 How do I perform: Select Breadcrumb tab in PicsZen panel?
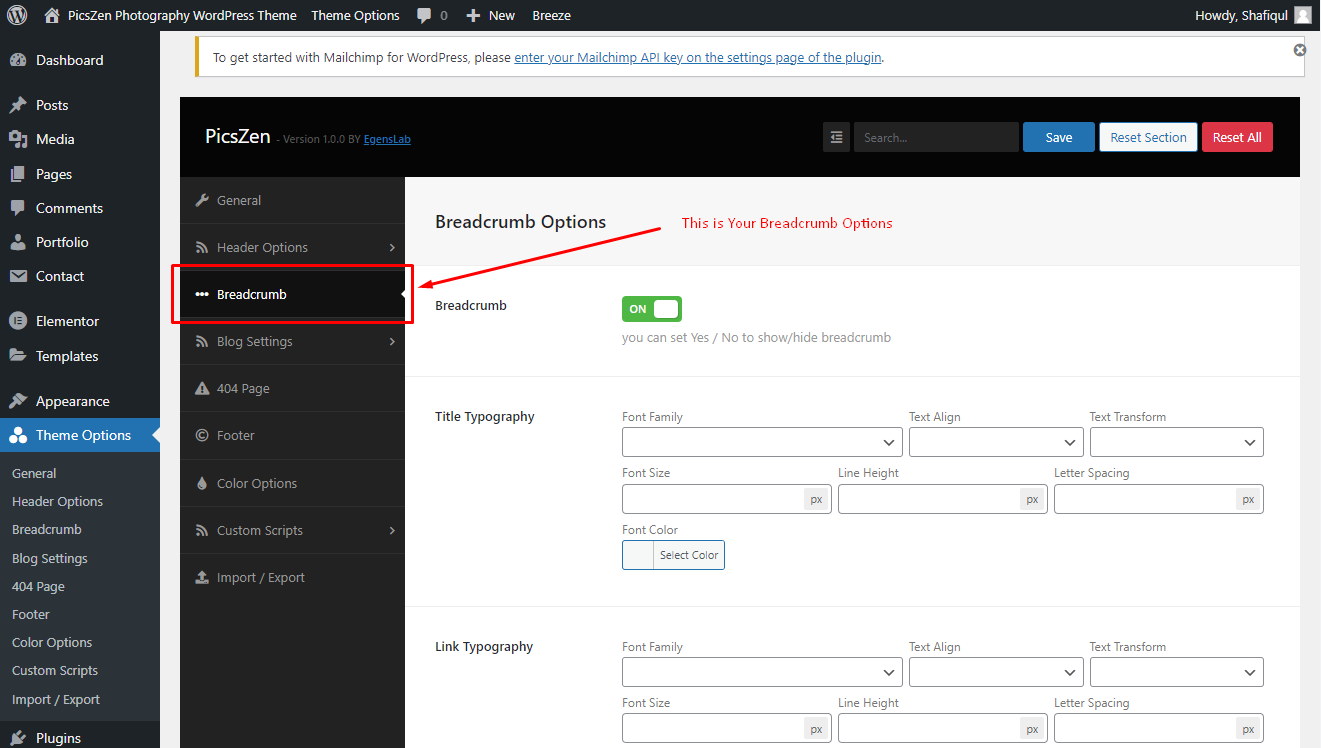[x=292, y=294]
